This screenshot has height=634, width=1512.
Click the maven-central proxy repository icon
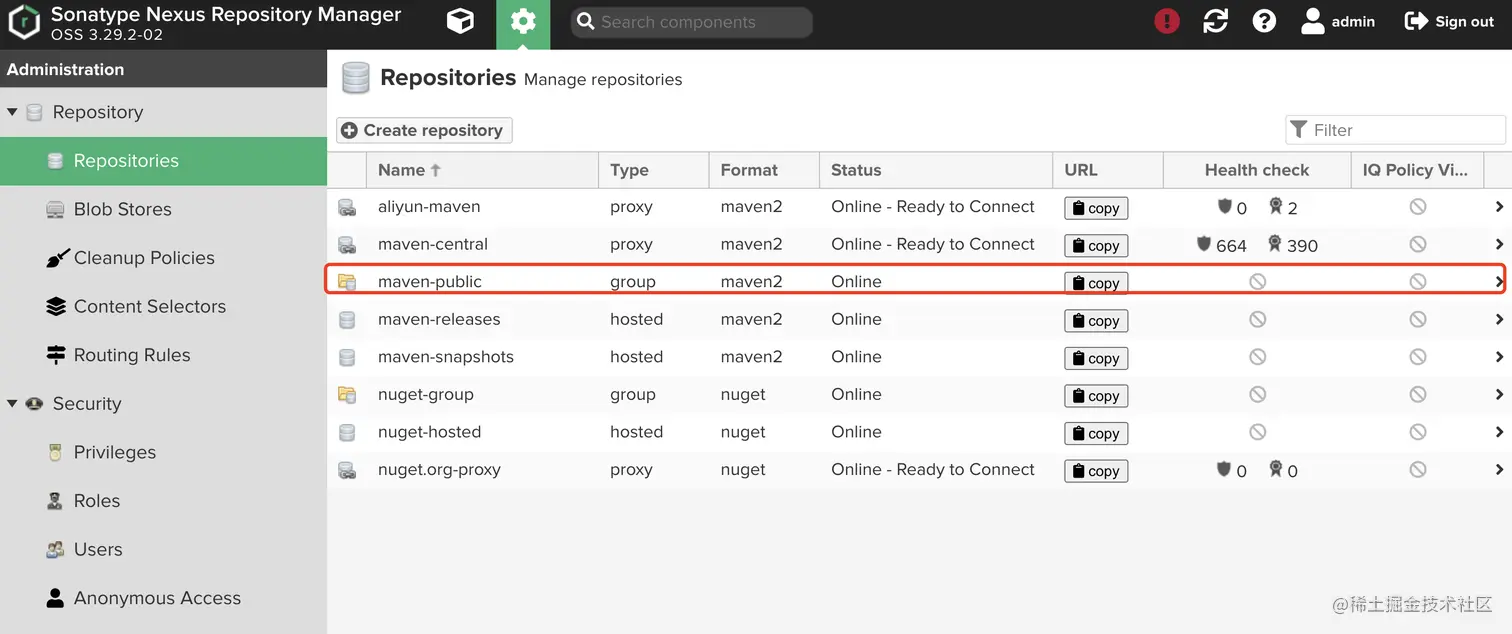coord(347,245)
